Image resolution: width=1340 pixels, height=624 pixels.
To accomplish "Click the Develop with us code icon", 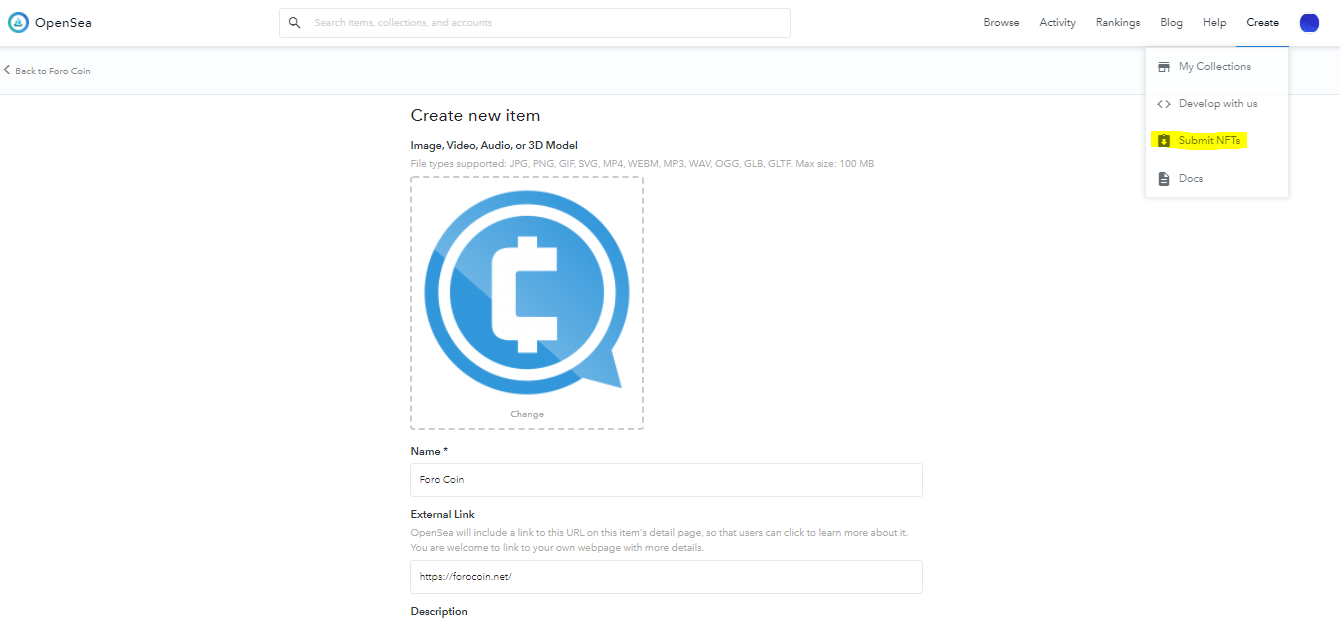I will coord(1164,104).
